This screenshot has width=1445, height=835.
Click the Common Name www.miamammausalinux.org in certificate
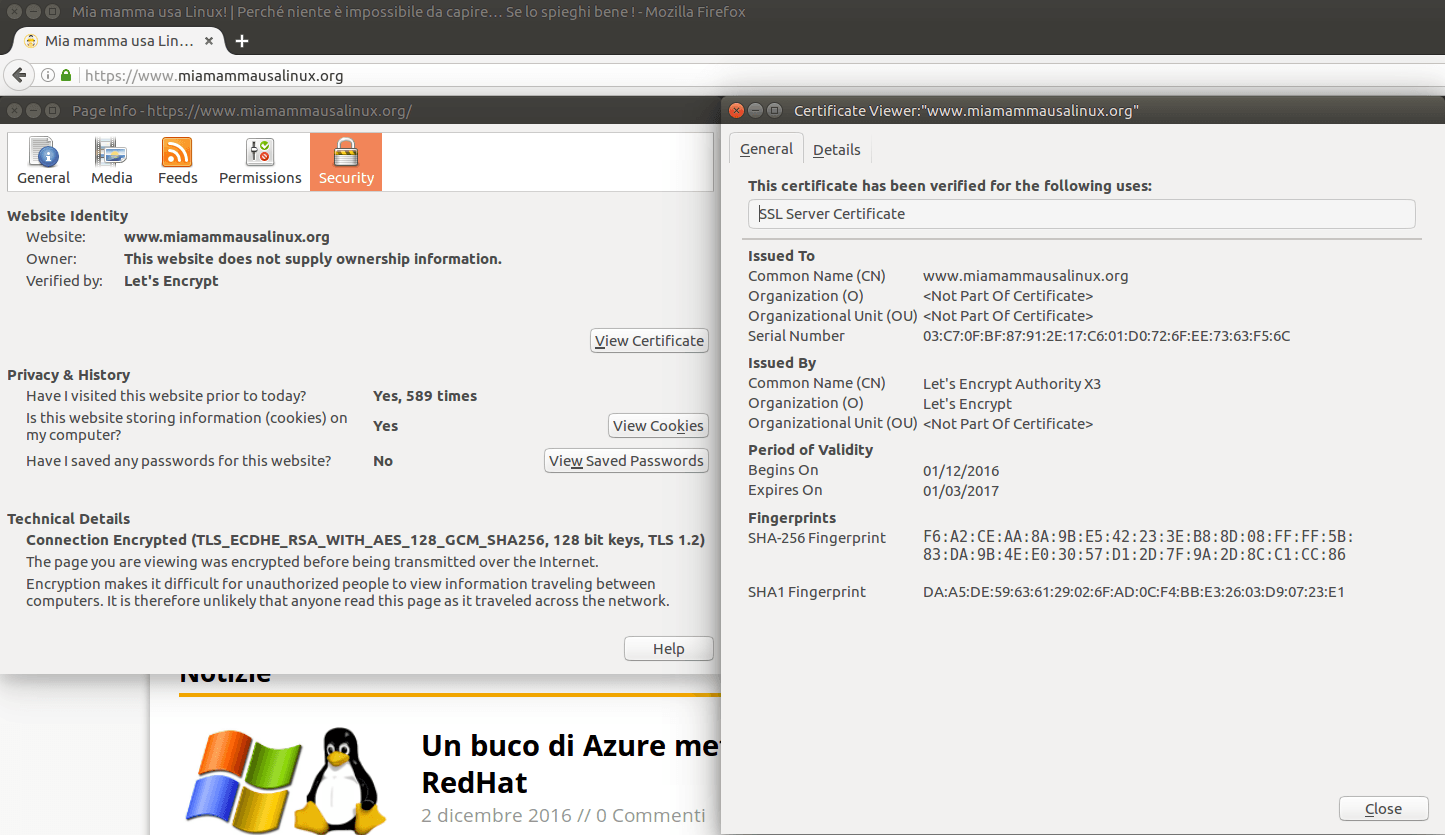1025,276
